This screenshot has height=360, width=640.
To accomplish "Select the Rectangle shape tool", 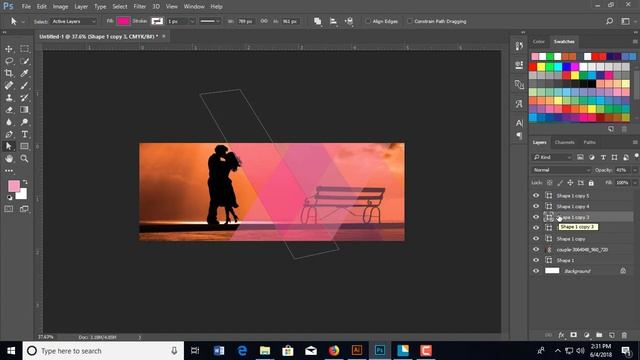I will [24, 146].
